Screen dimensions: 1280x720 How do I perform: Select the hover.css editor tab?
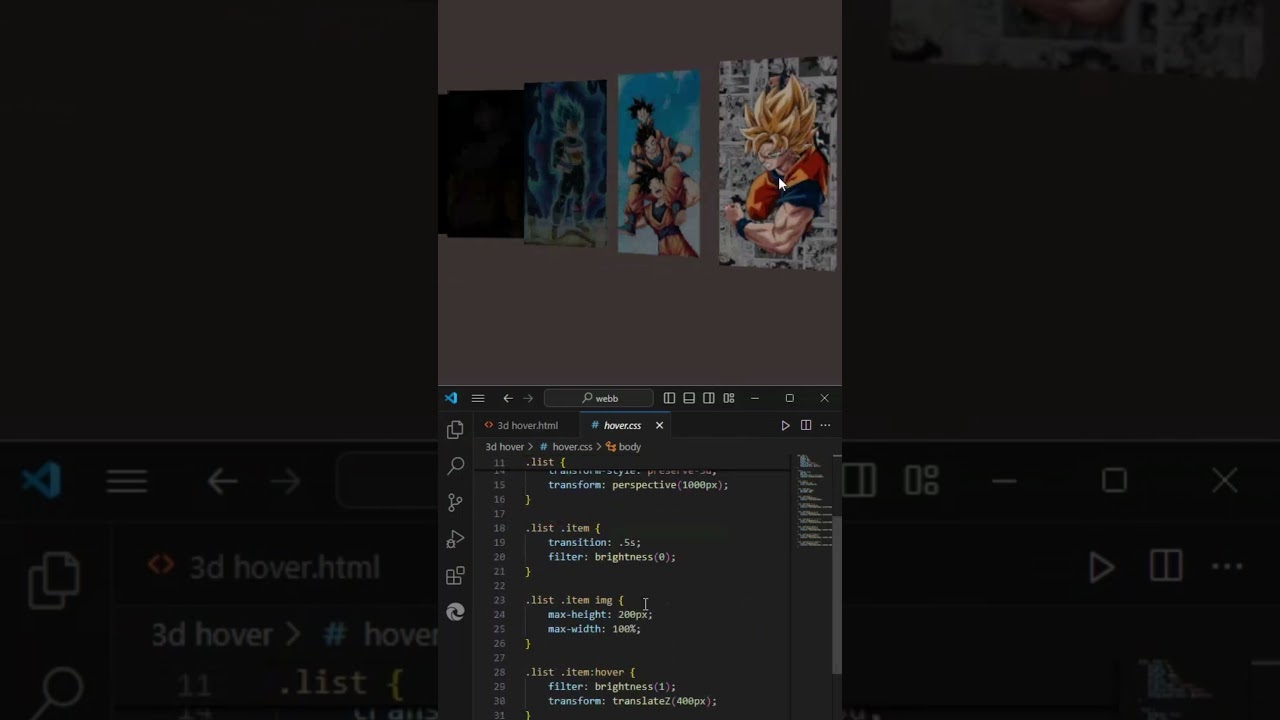pos(622,425)
